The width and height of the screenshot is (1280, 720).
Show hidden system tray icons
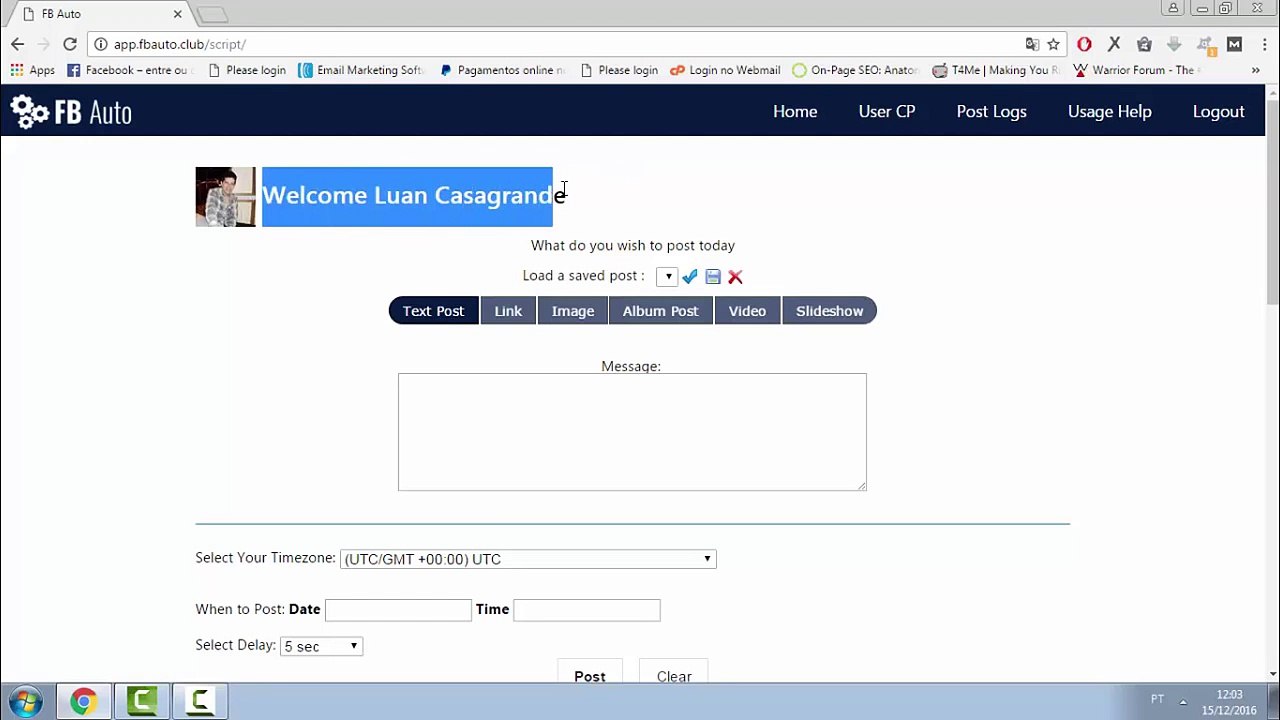coord(1183,700)
